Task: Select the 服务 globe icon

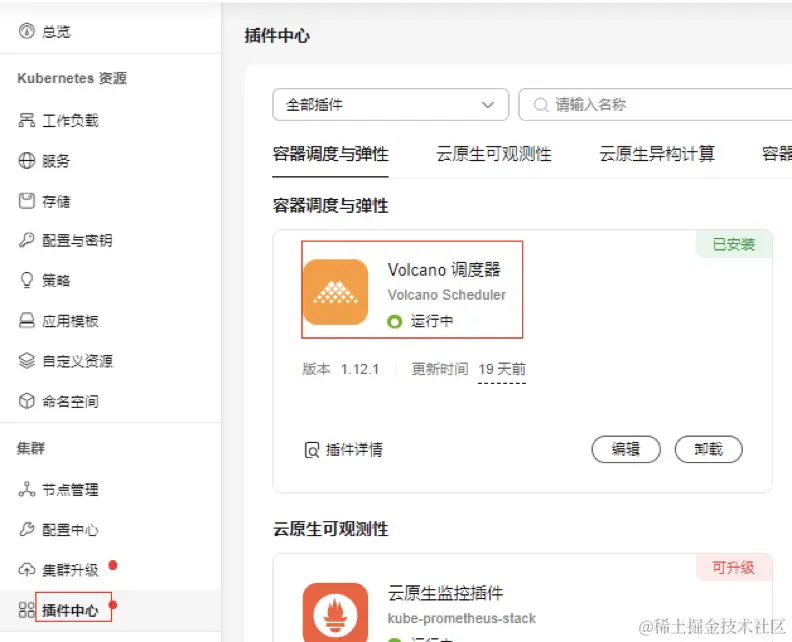Action: 27,161
